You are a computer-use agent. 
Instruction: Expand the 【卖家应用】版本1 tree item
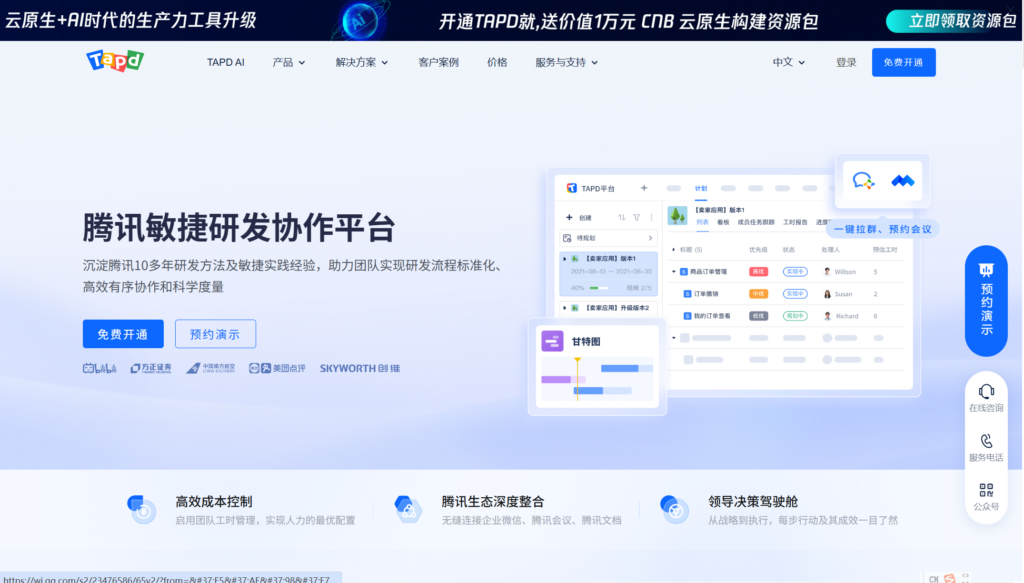[x=565, y=259]
